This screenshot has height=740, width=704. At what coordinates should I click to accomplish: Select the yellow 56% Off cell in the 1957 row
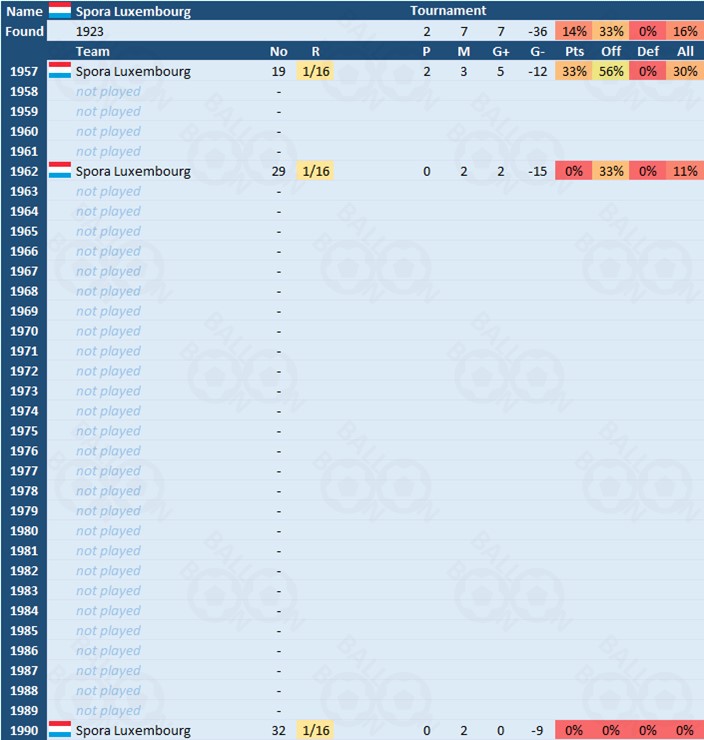611,71
